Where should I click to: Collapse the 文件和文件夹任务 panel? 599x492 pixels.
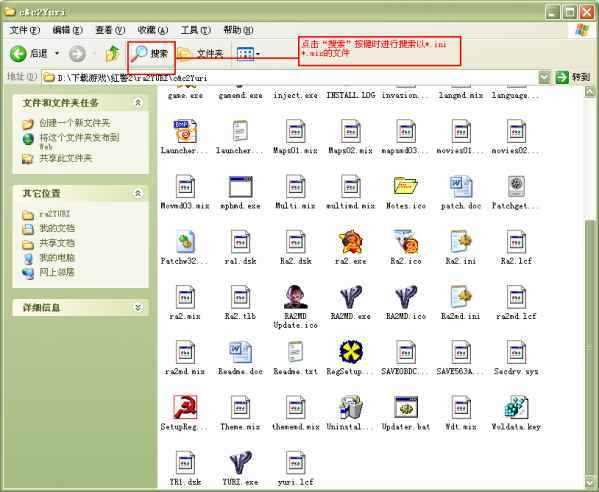coord(138,103)
